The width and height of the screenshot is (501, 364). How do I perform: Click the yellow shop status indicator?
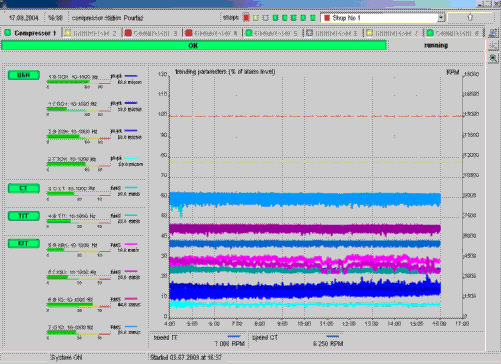point(255,18)
